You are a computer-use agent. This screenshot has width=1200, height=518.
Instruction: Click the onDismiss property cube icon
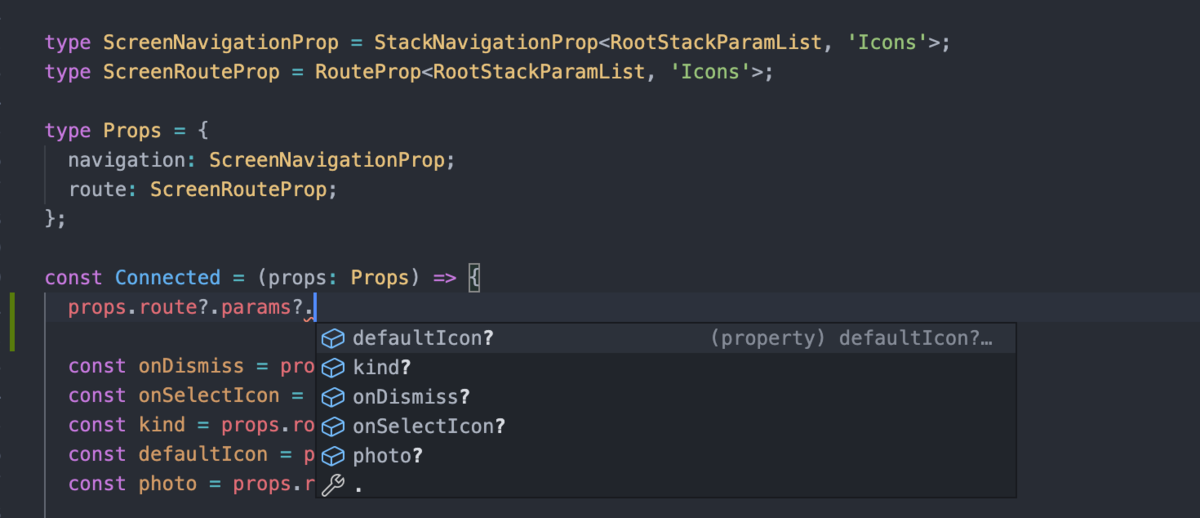point(333,397)
